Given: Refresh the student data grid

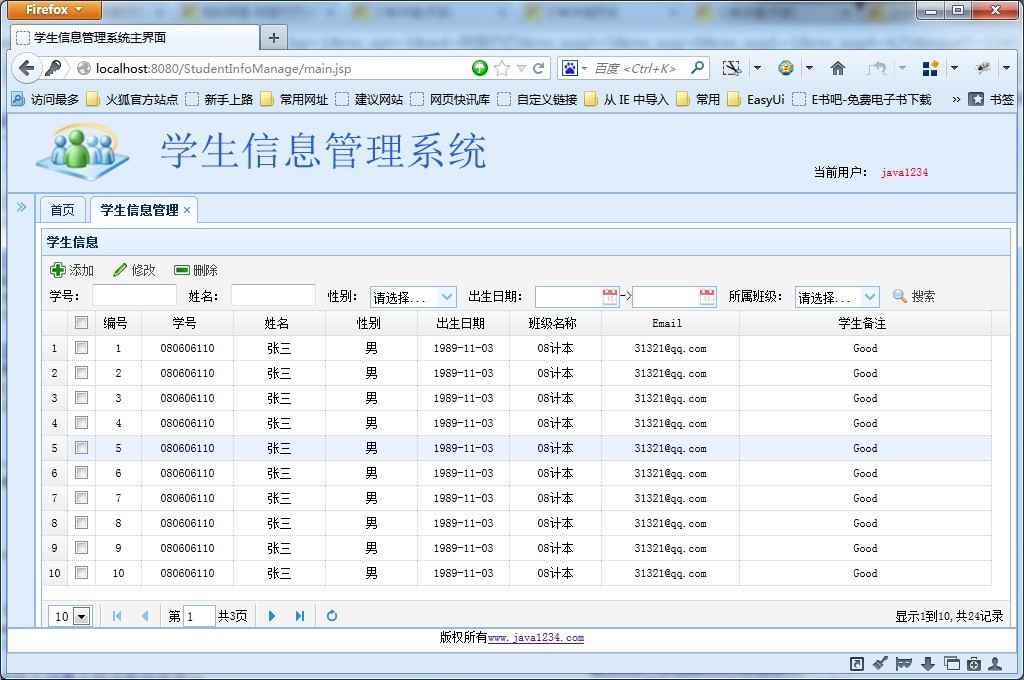Looking at the screenshot, I should click(332, 615).
